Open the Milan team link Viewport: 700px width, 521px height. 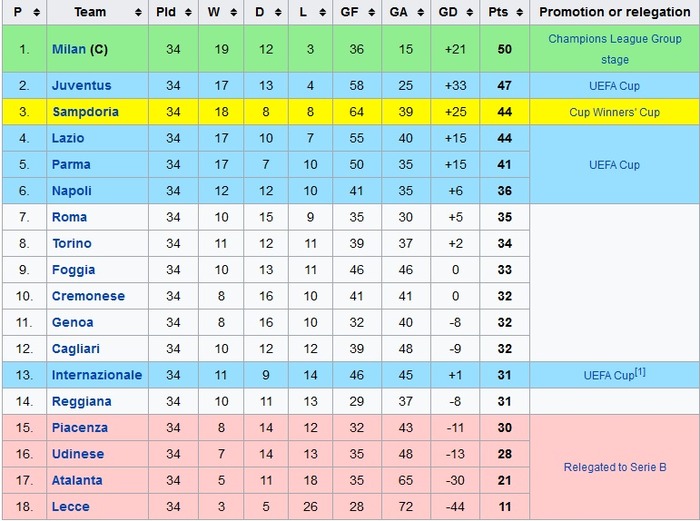(x=69, y=49)
